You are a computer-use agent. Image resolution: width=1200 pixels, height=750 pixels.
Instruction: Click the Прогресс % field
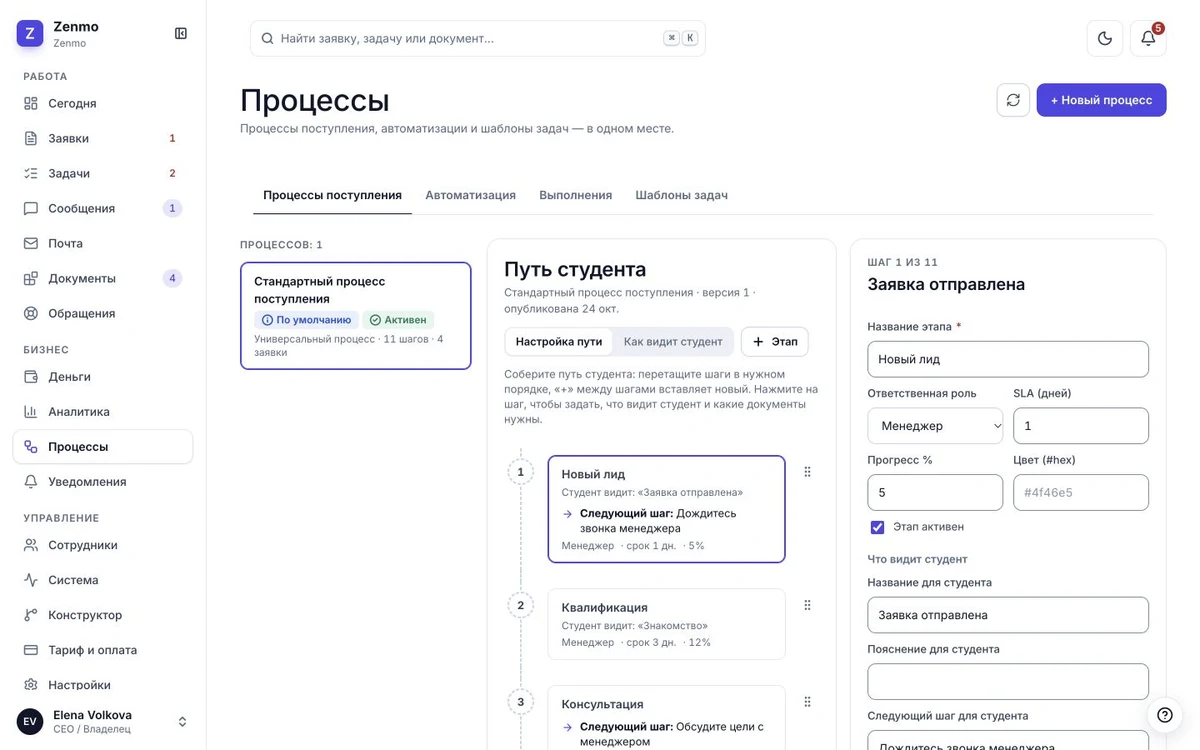[935, 493]
